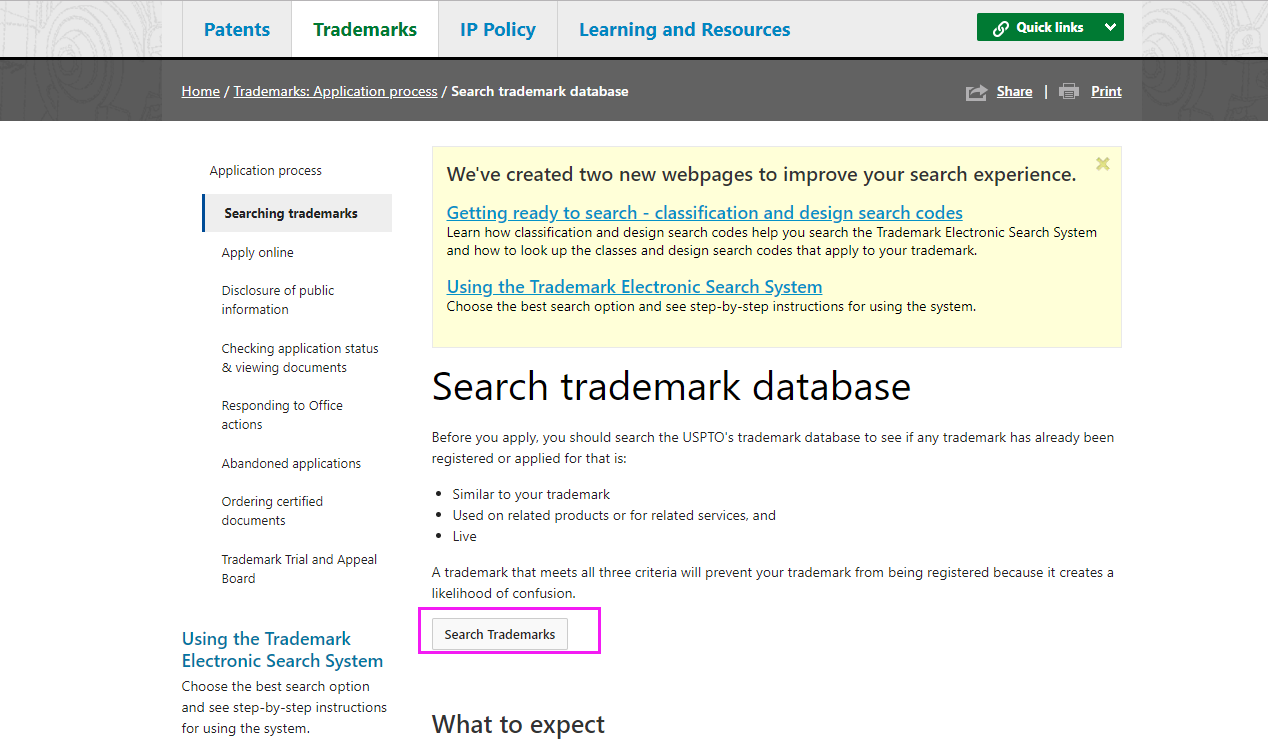Open Learning and Resources tab

(684, 30)
